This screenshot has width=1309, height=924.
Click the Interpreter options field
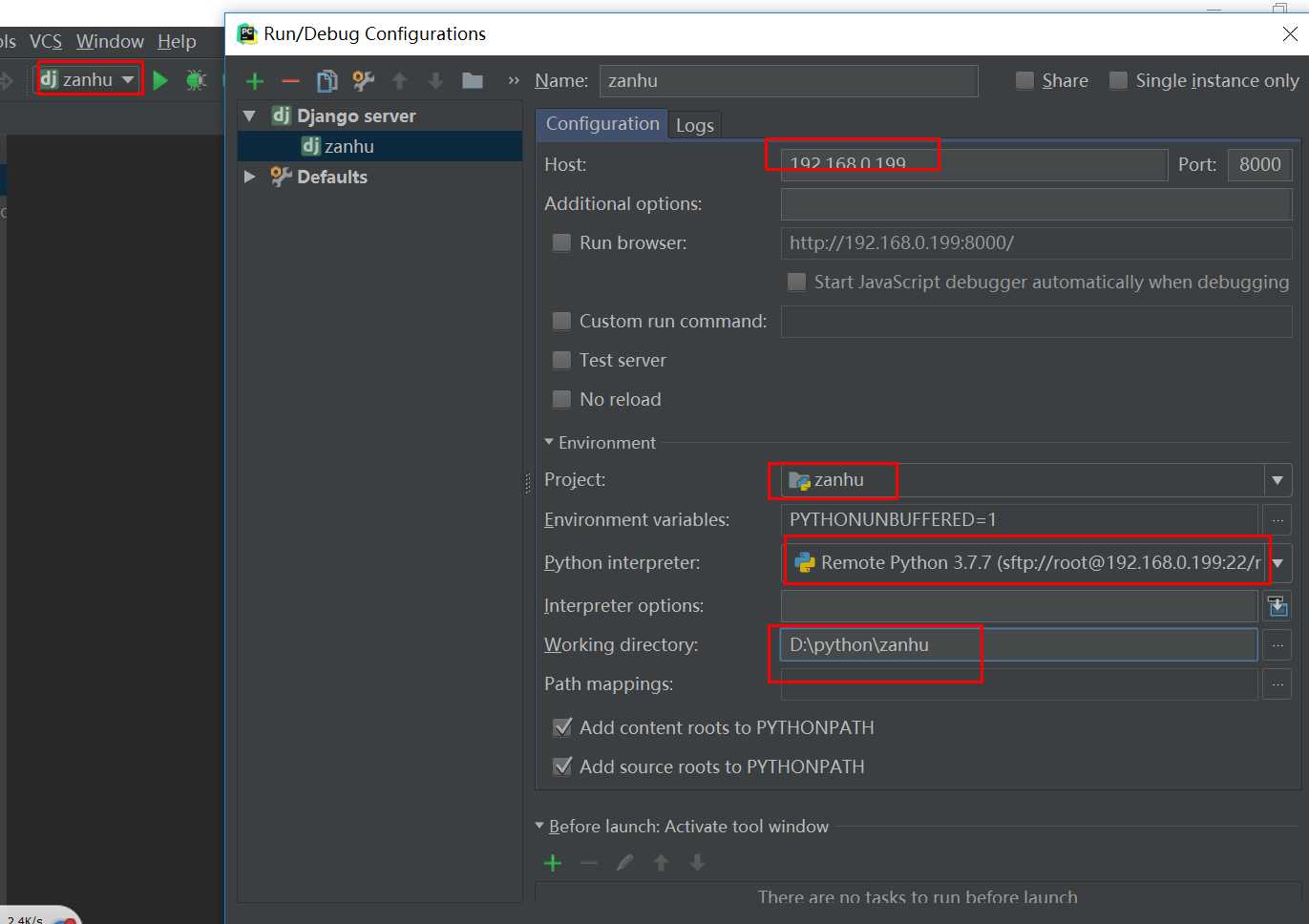click(1019, 606)
